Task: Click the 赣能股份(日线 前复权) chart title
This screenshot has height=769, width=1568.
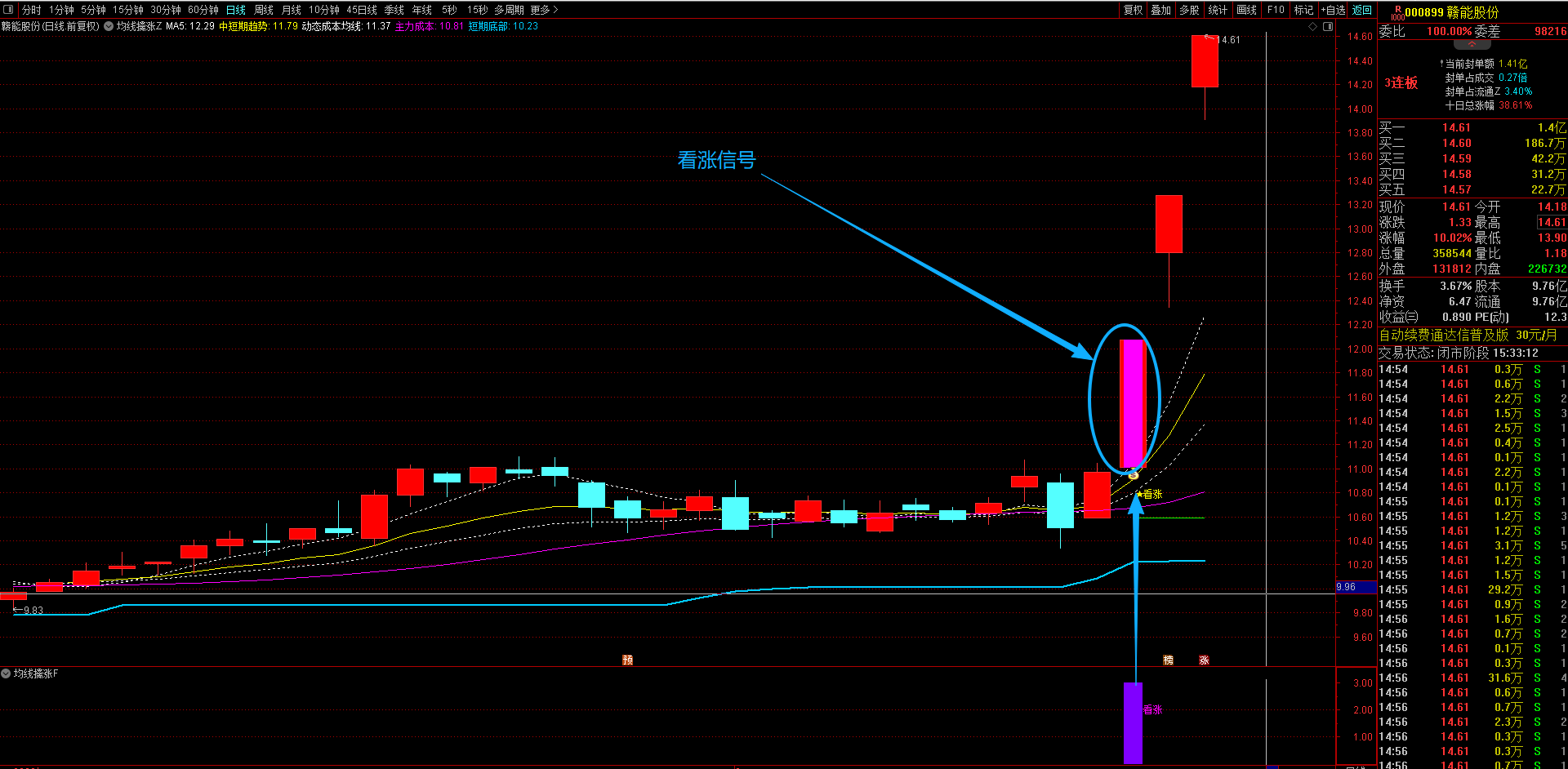Action: (x=51, y=26)
